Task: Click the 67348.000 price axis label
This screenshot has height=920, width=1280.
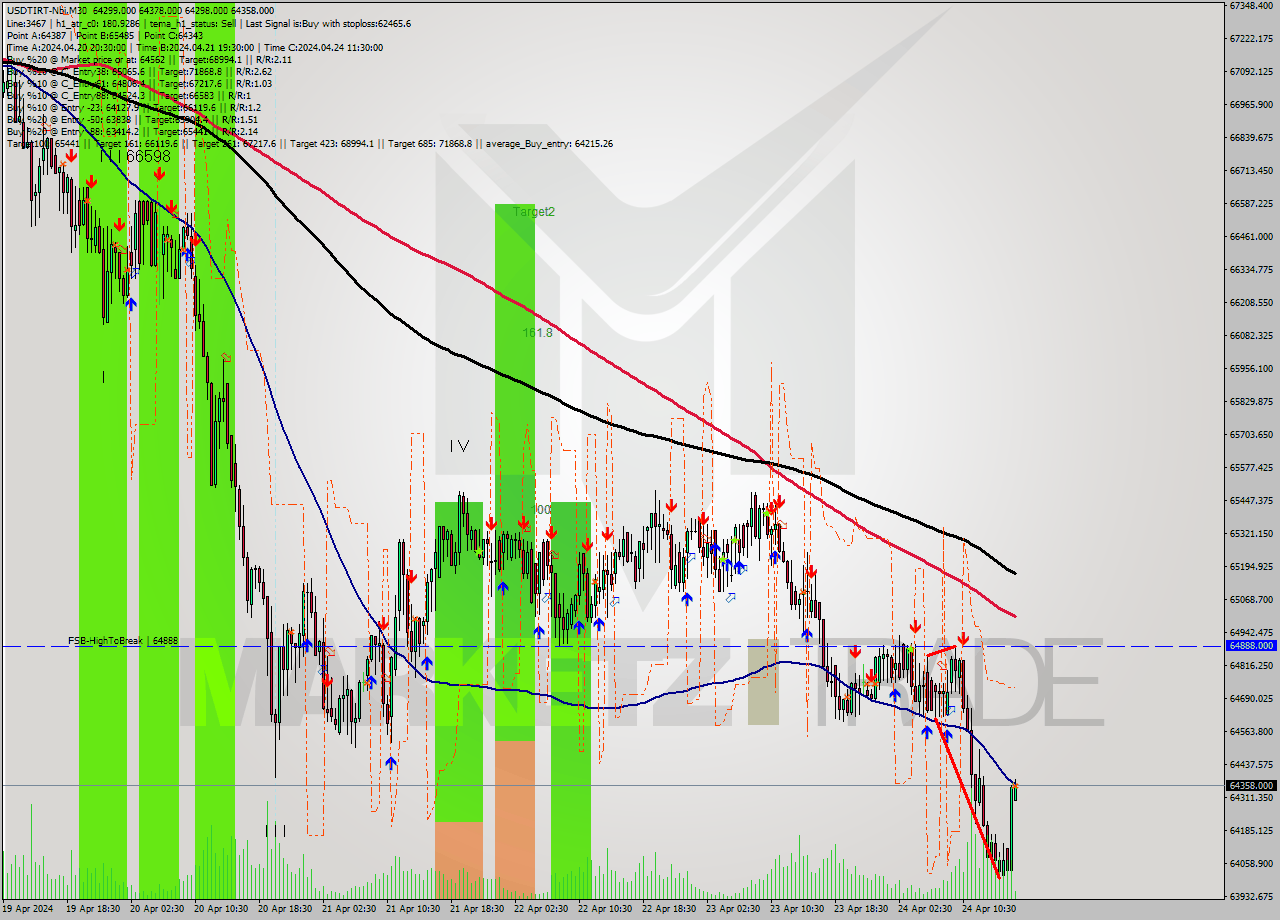Action: tap(1251, 6)
